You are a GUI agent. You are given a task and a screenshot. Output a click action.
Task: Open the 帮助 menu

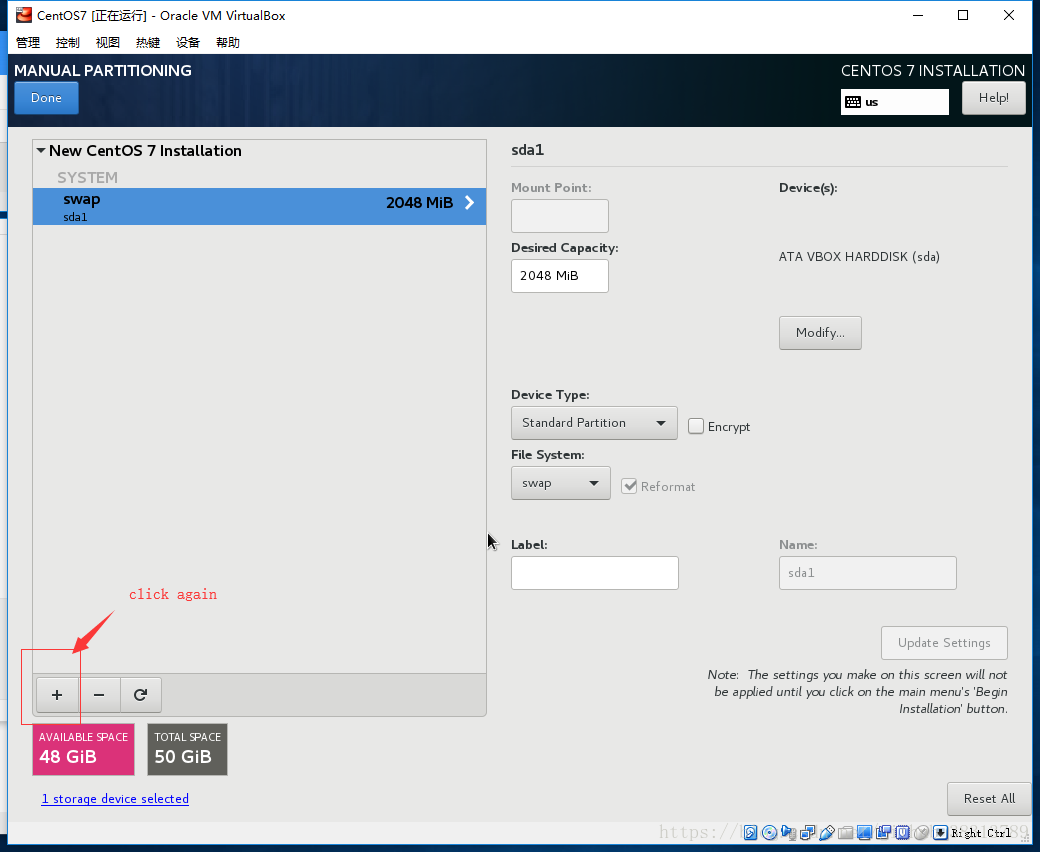click(228, 42)
